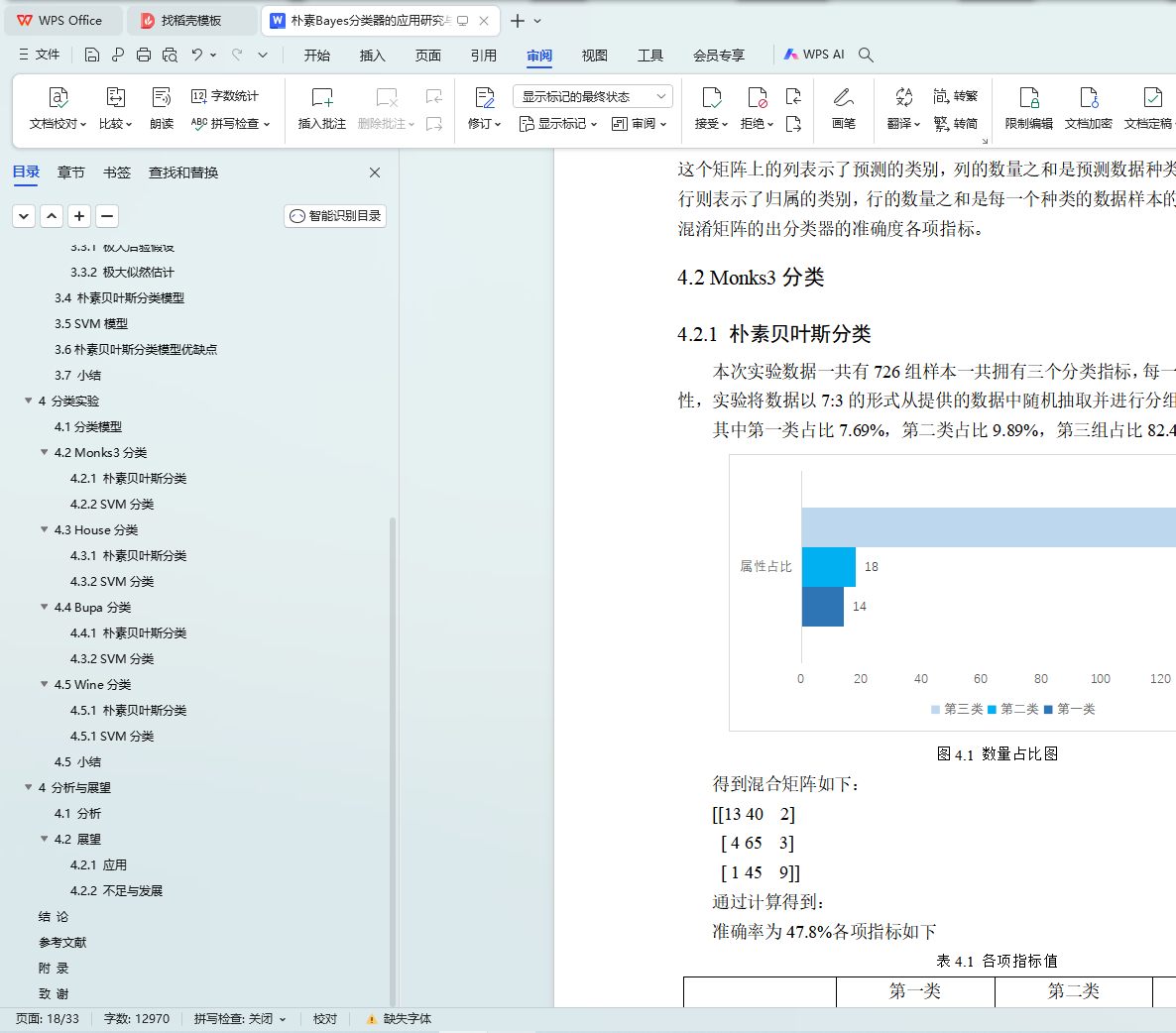Switch to the 引用 ribbon tab

point(484,56)
